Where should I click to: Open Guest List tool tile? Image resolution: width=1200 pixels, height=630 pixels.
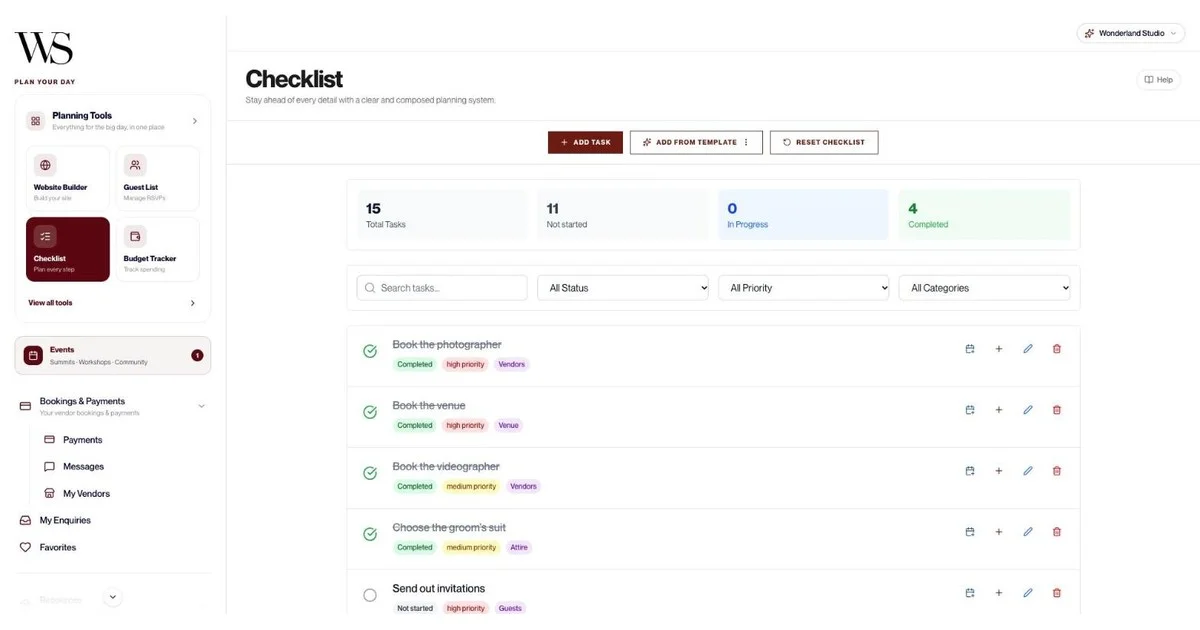[x=158, y=179]
